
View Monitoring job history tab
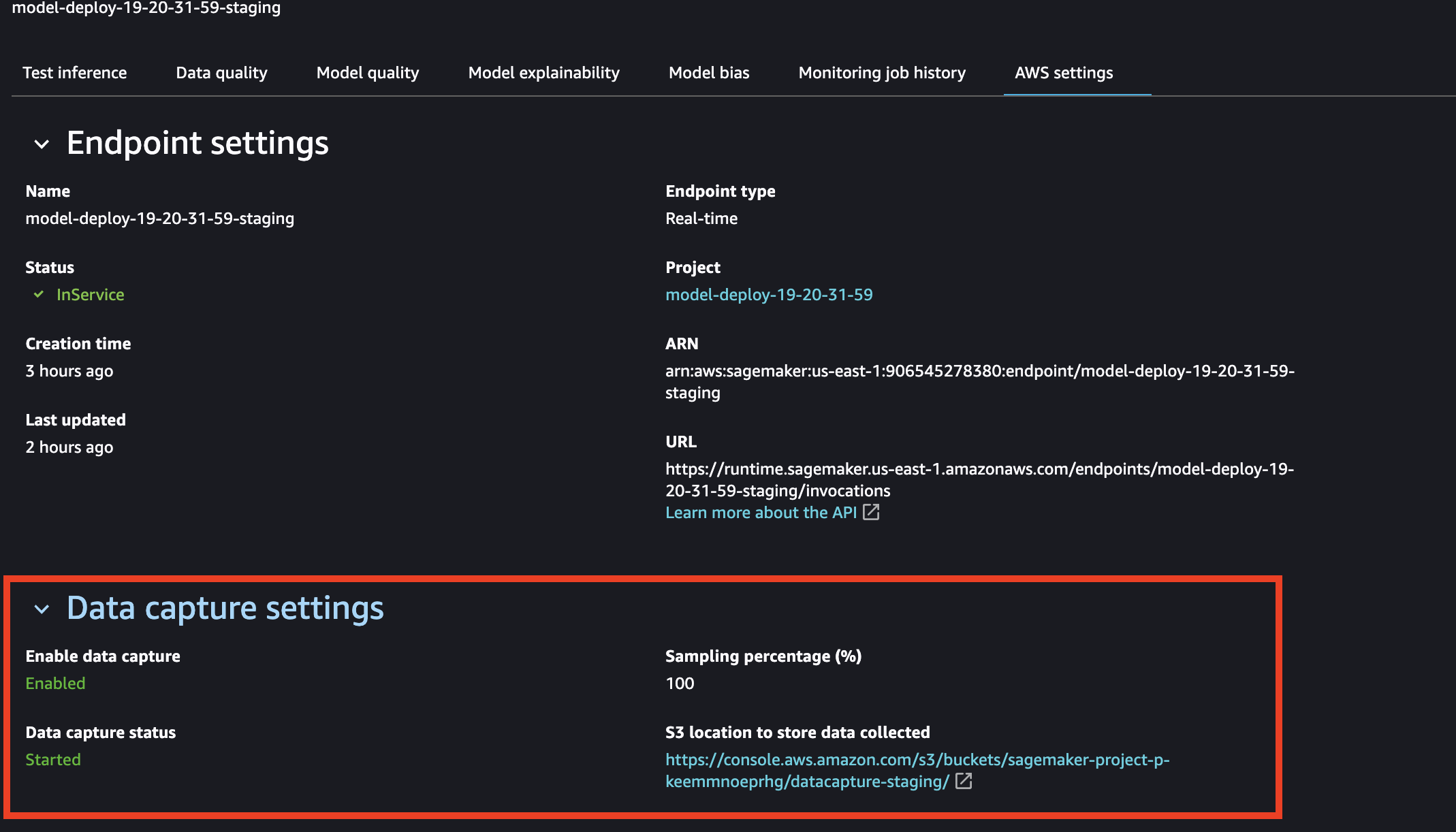(882, 73)
